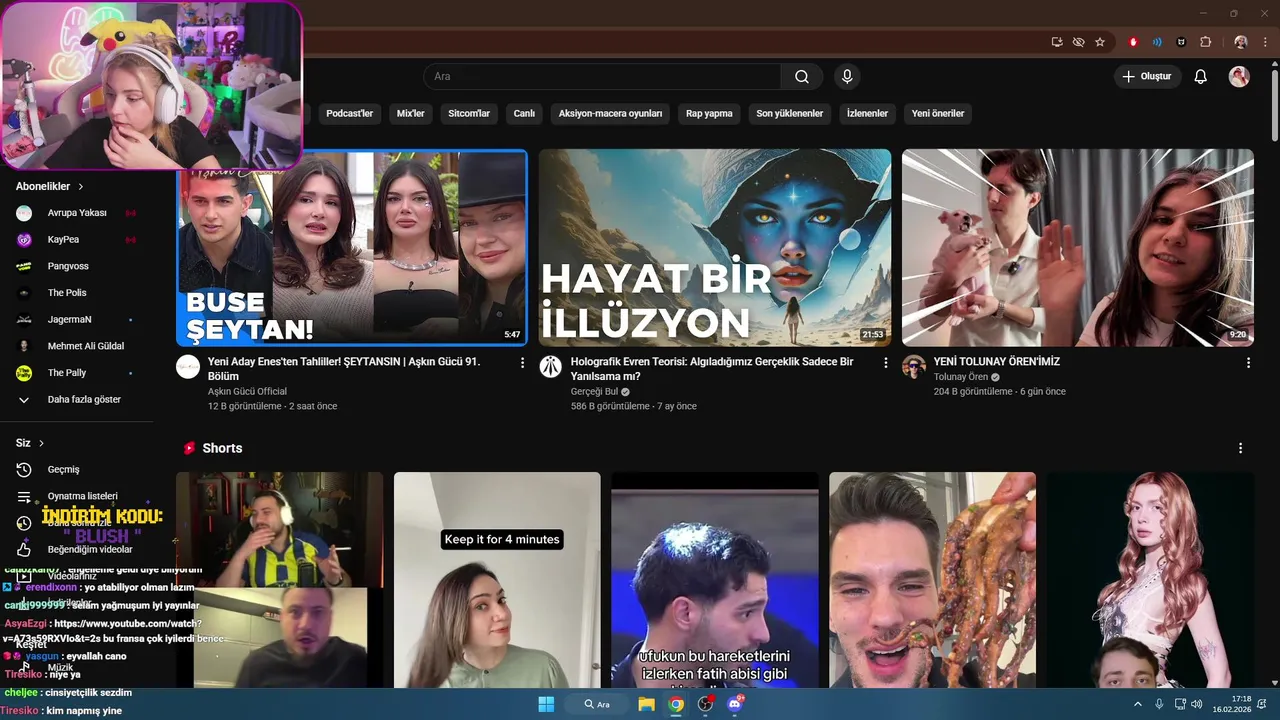Select the Mix'ler filter chip

411,114
